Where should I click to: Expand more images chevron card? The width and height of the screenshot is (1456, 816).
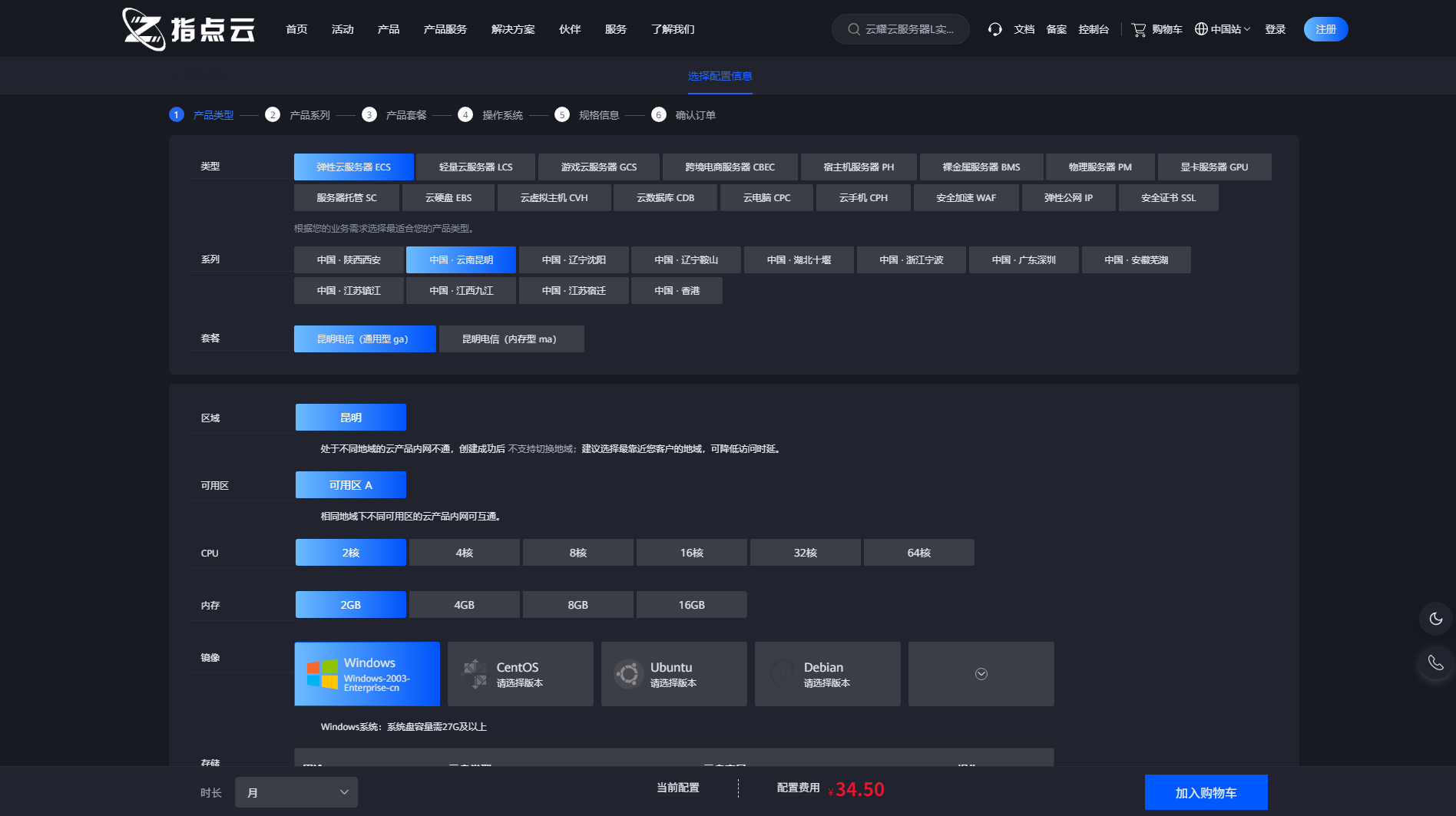(981, 674)
